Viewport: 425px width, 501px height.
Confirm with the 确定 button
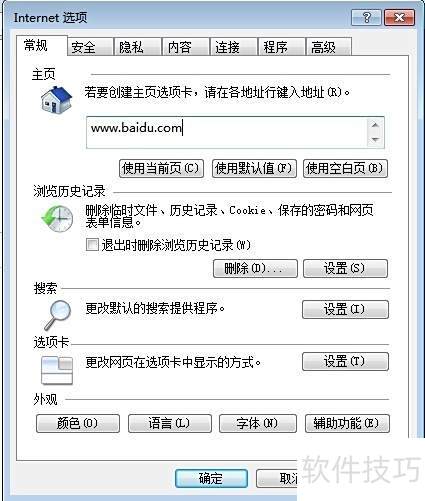click(211, 479)
